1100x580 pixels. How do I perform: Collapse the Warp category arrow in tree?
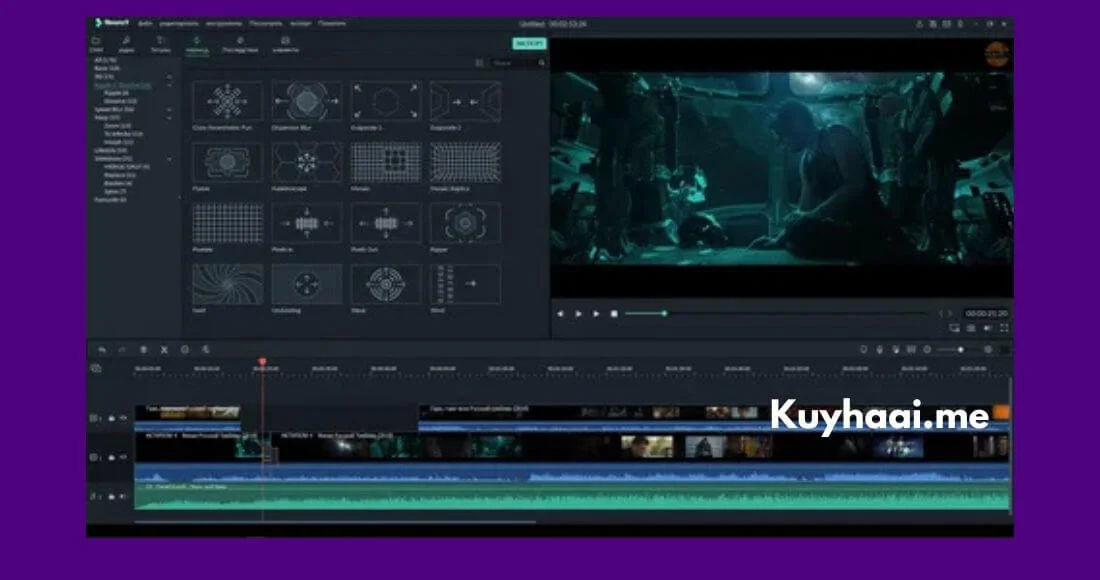(x=169, y=119)
